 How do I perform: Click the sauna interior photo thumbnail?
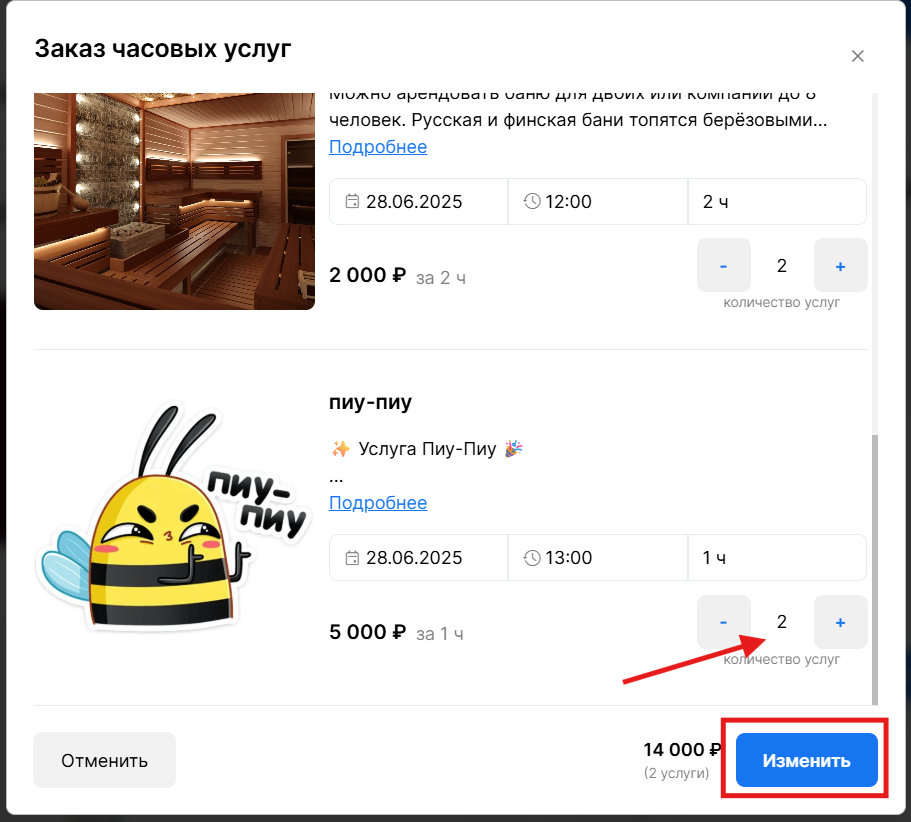(x=174, y=201)
